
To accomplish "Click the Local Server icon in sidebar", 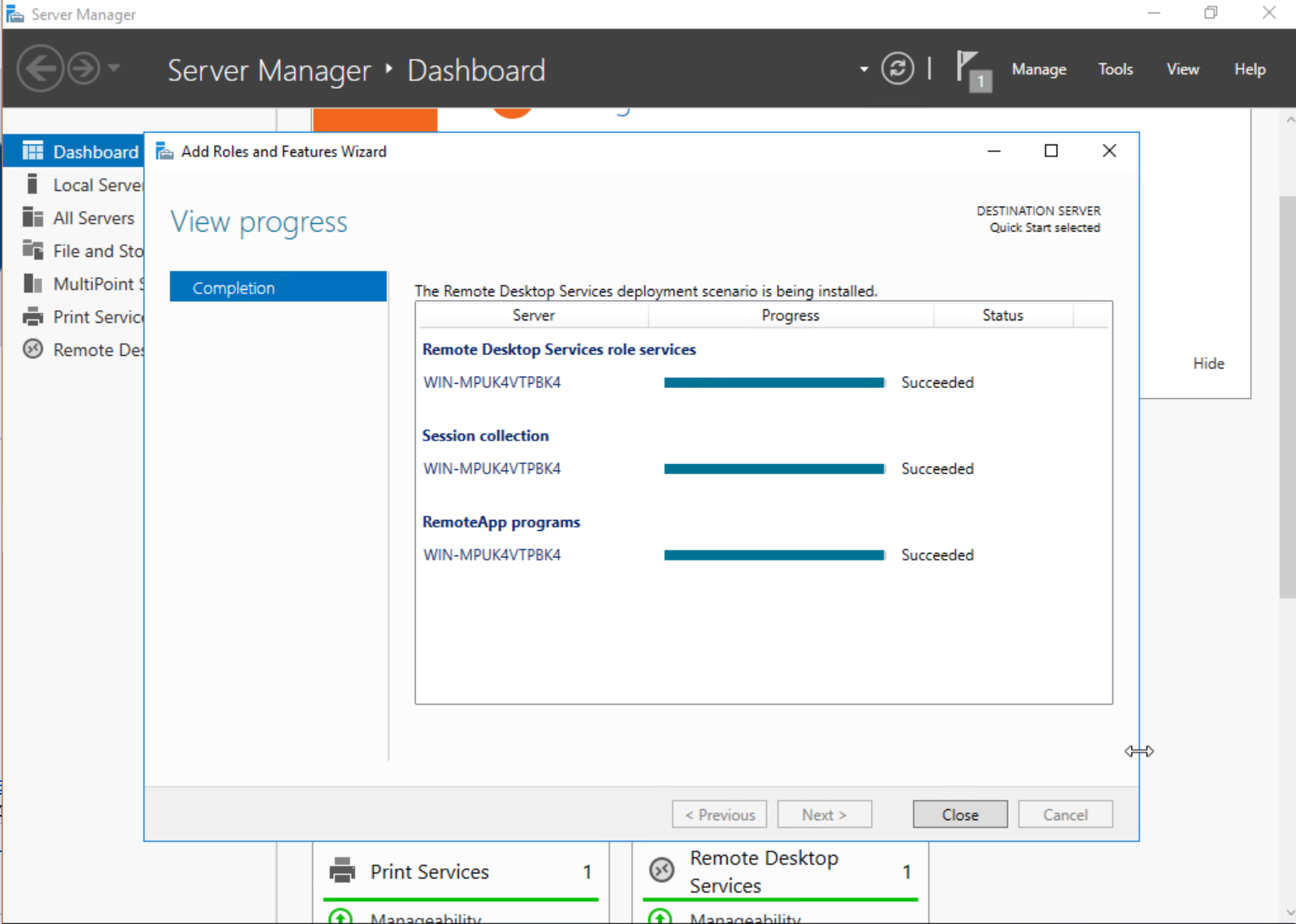I will click(x=32, y=184).
